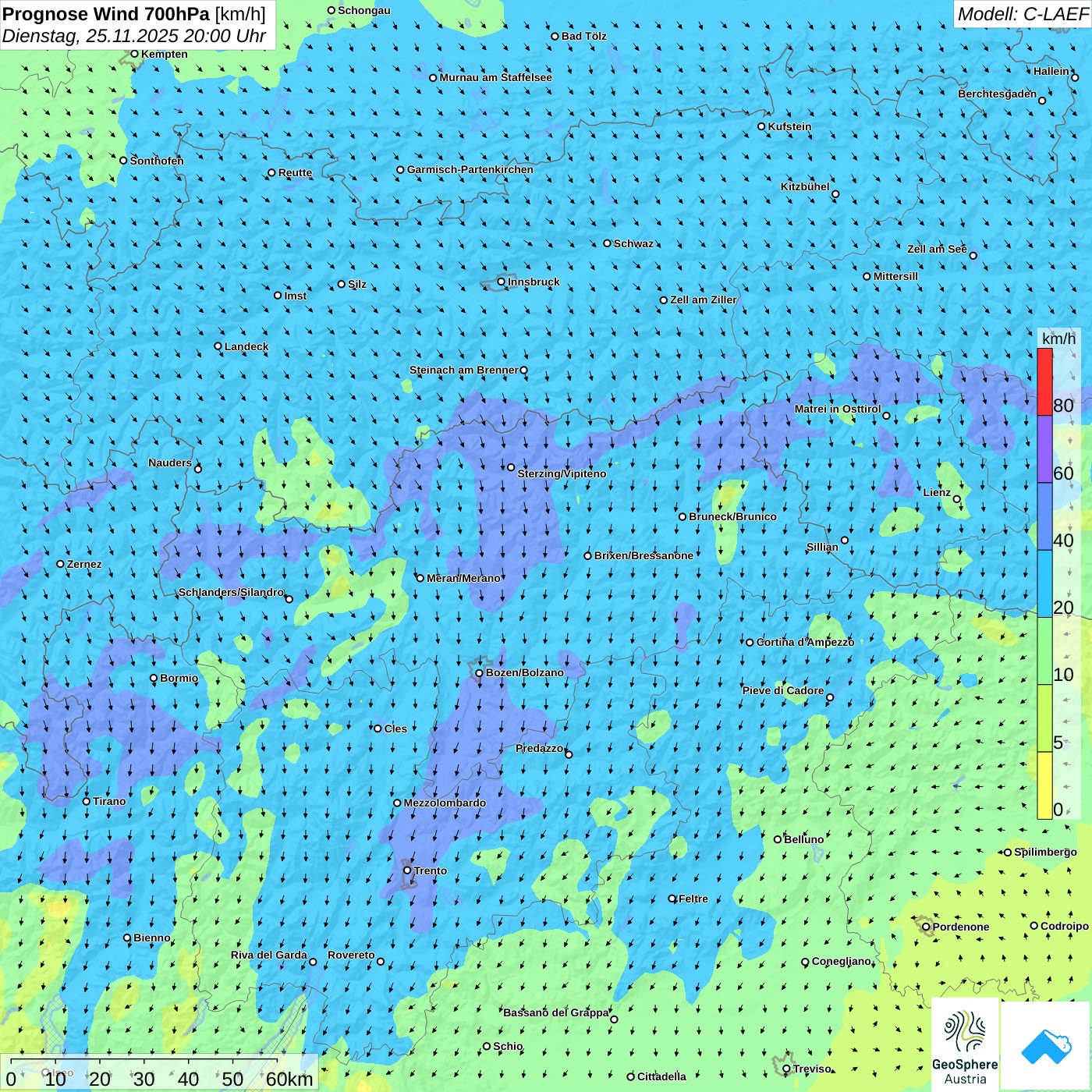
Task: Click the 'Kufstein' label
Action: click(789, 126)
